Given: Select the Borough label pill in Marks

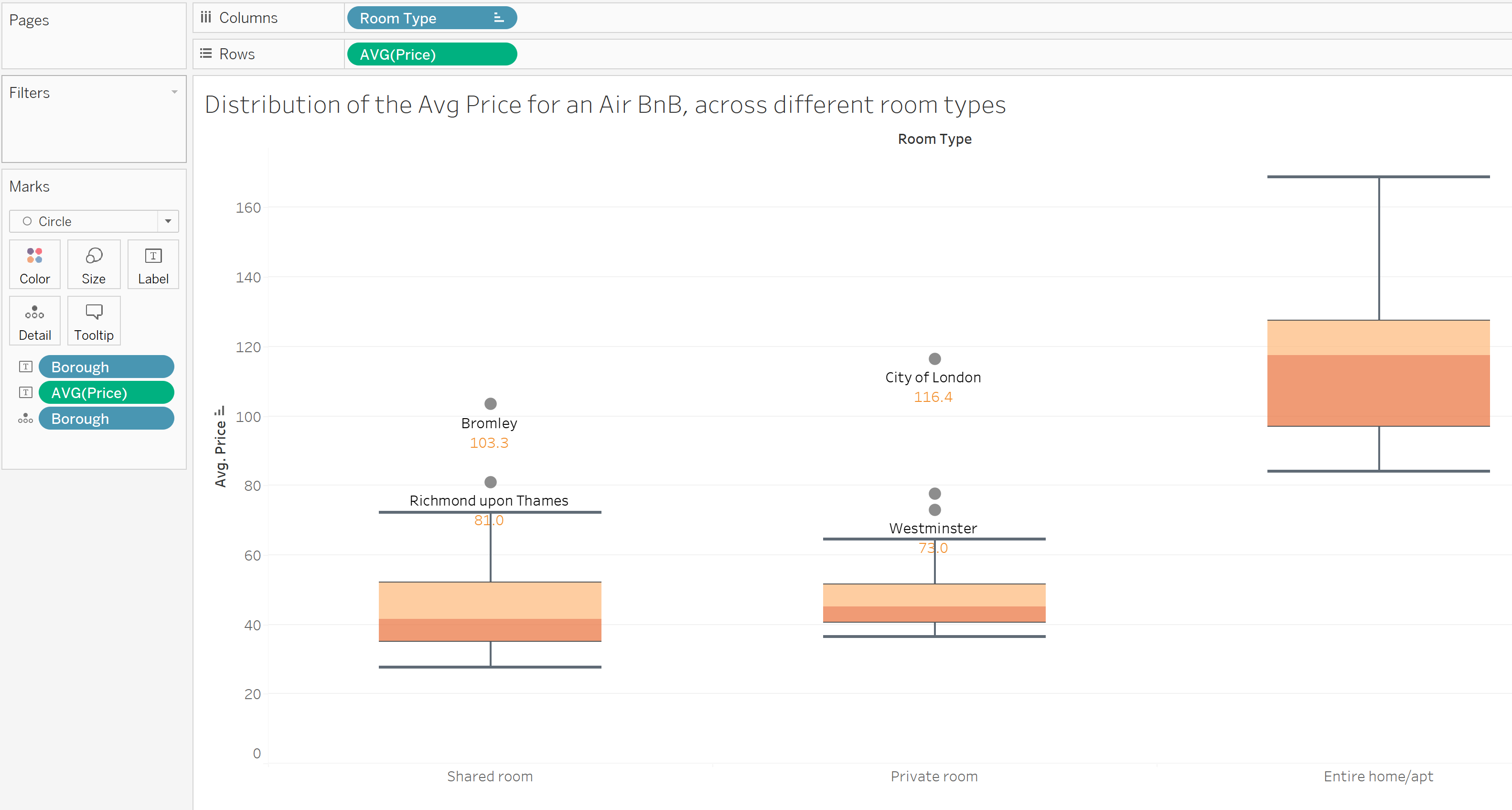Looking at the screenshot, I should pyautogui.click(x=106, y=367).
